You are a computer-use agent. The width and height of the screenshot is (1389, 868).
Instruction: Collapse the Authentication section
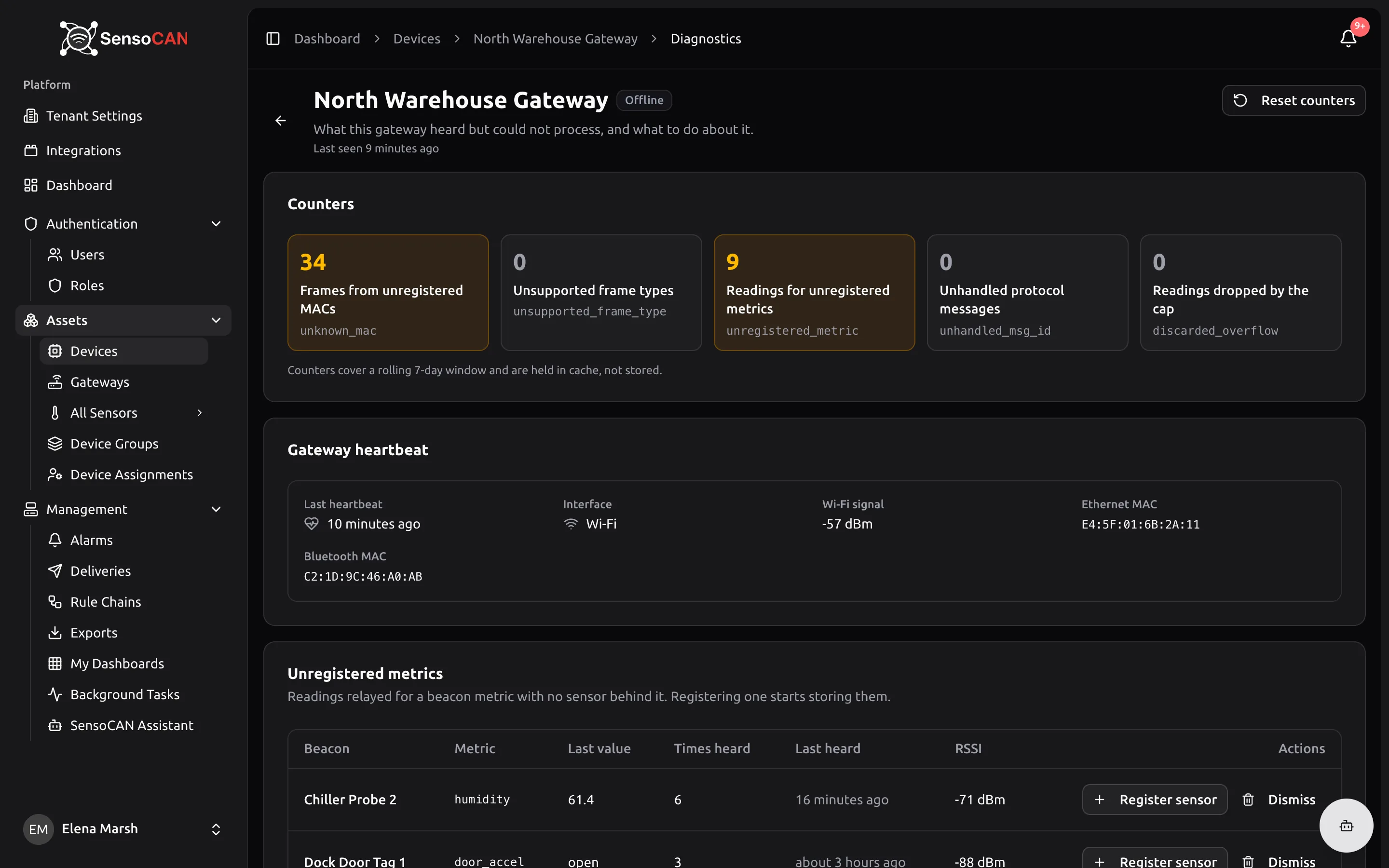tap(217, 224)
